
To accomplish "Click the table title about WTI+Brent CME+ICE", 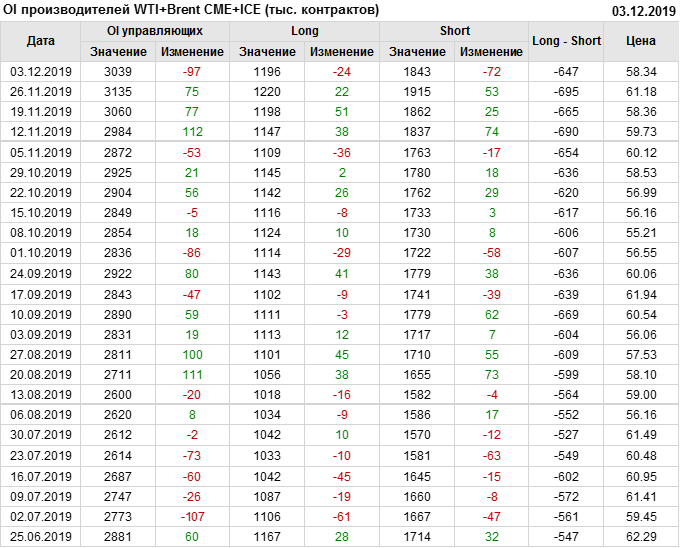I will pos(192,10).
